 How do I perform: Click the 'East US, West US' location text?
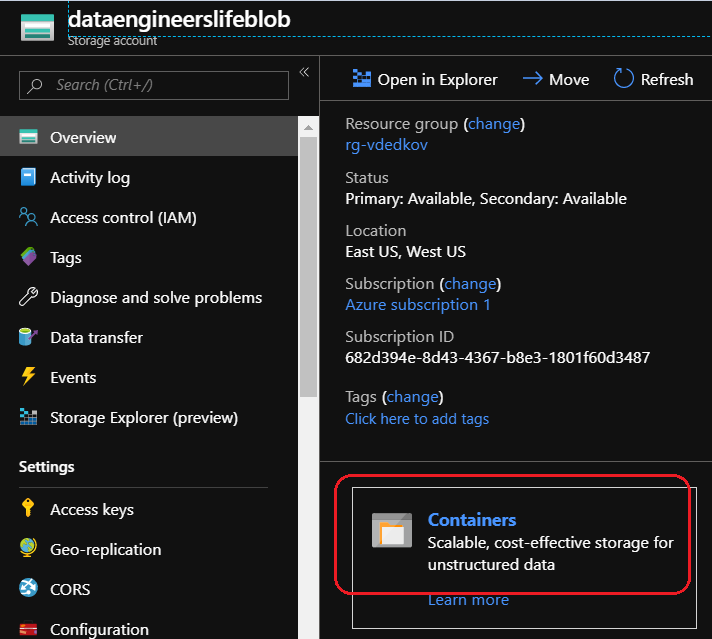coord(405,251)
